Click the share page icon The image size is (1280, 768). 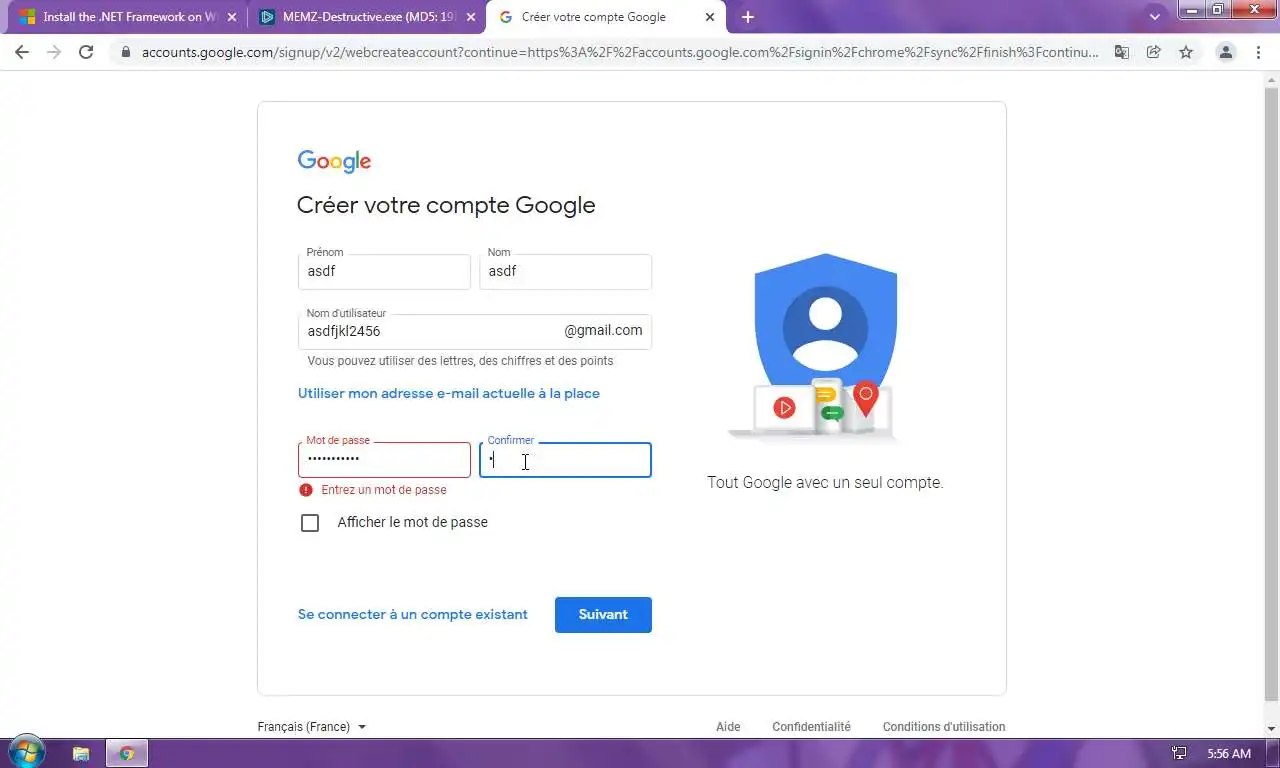(x=1154, y=52)
